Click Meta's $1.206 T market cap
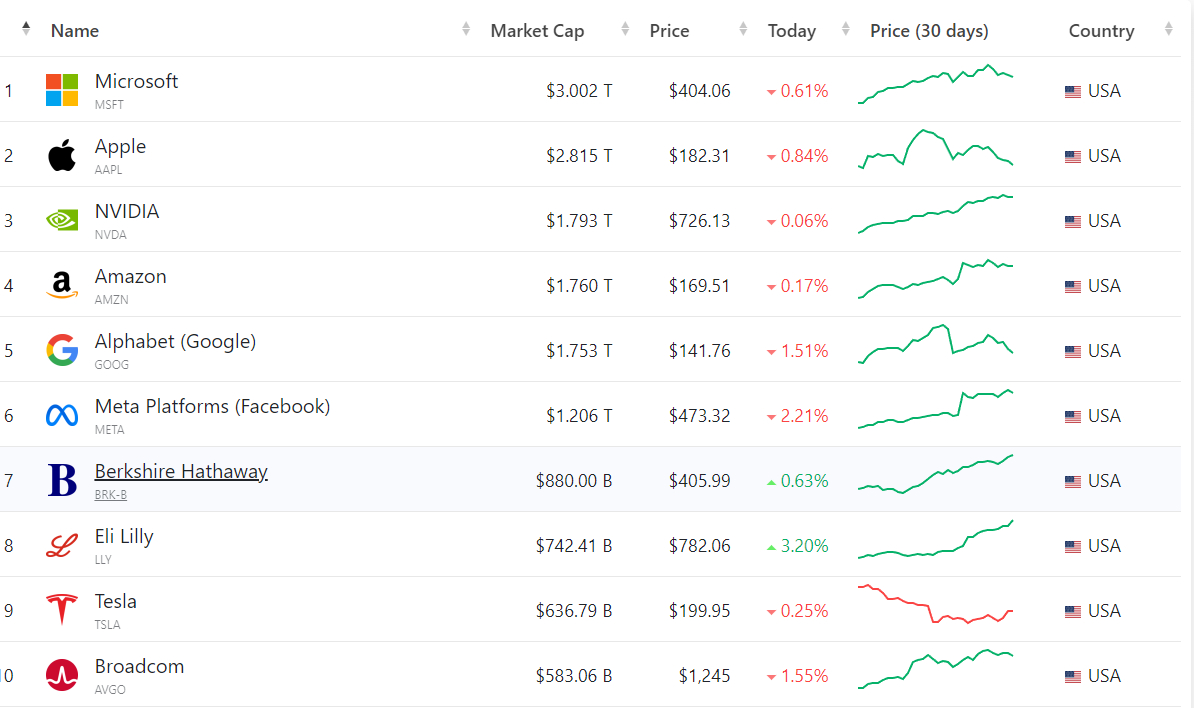This screenshot has height=708, width=1194. pyautogui.click(x=579, y=416)
